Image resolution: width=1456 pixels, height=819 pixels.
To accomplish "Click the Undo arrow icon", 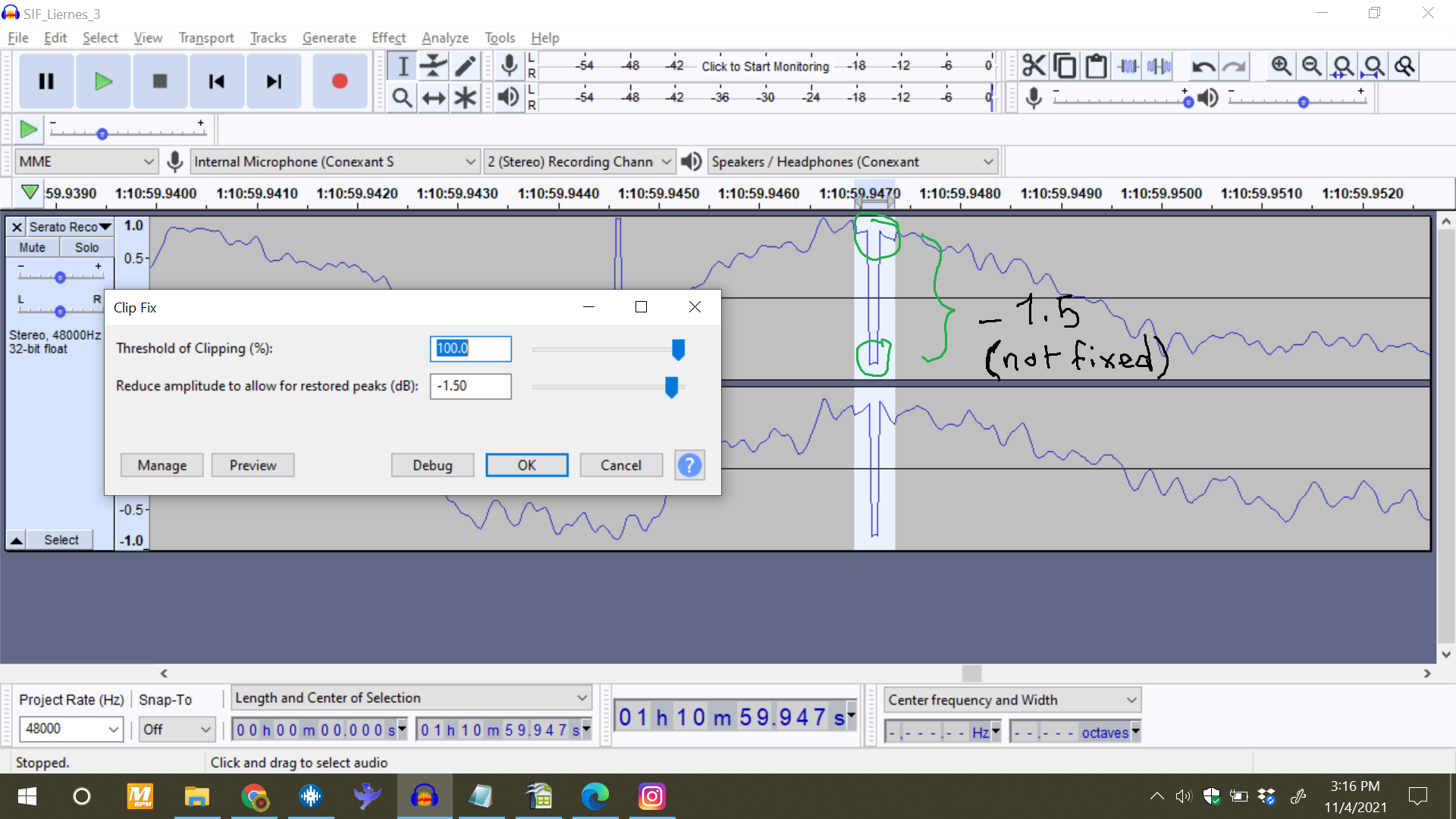I will 1204,66.
